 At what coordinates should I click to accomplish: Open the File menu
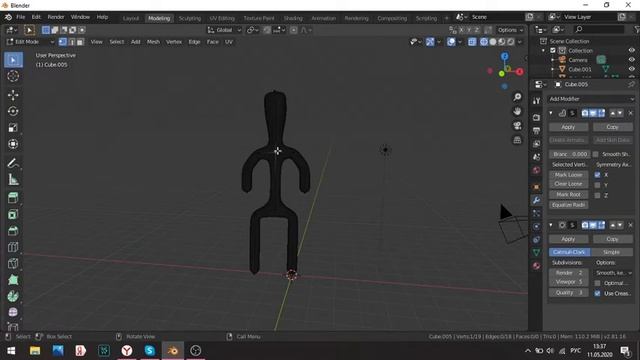[20, 17]
